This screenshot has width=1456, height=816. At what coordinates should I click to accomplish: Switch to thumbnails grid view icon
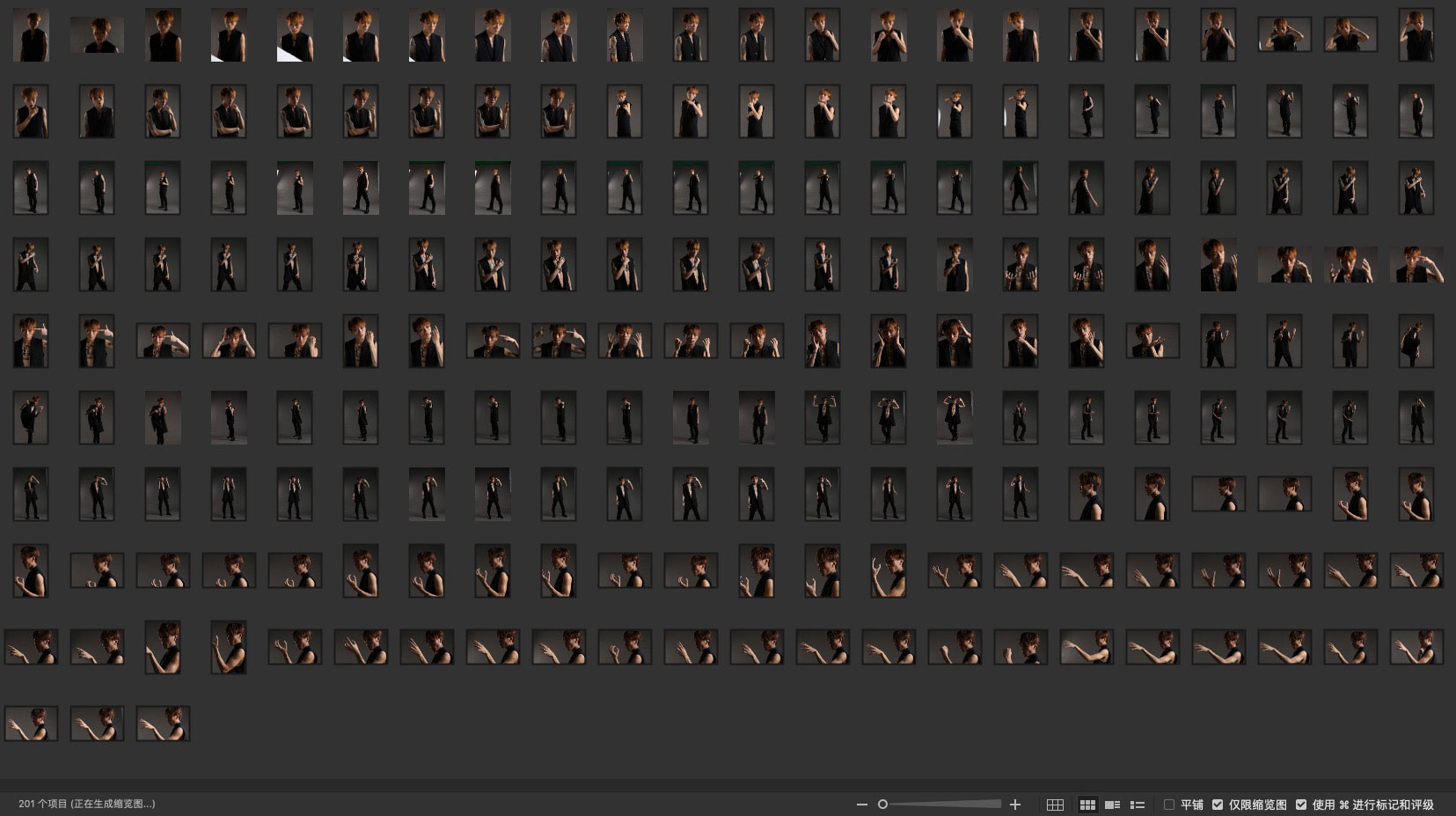(1087, 805)
